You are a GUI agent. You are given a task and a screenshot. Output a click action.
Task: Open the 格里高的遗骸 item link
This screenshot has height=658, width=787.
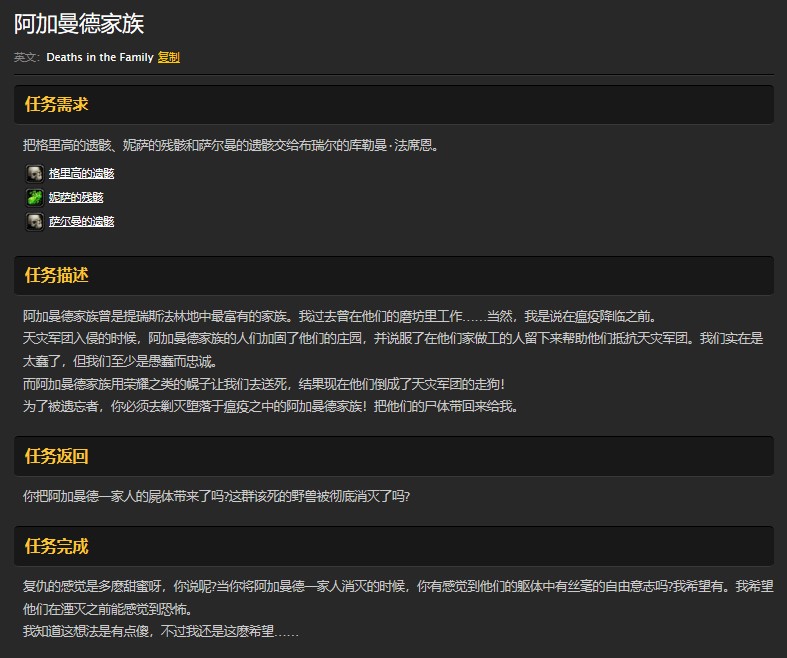coord(81,174)
